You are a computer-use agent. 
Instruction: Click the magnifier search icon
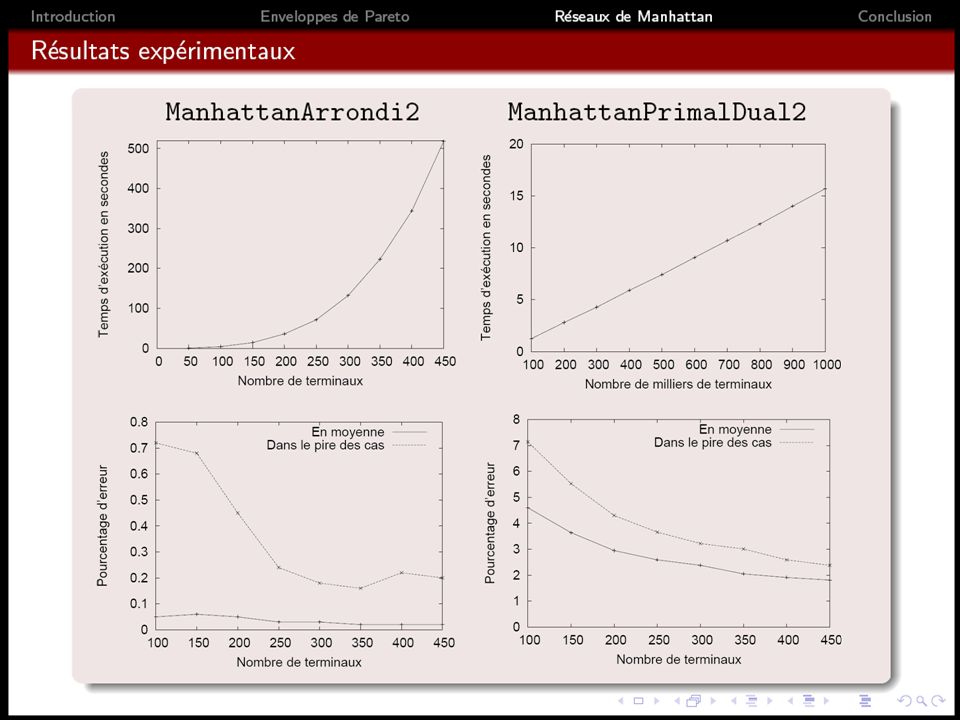(921, 700)
